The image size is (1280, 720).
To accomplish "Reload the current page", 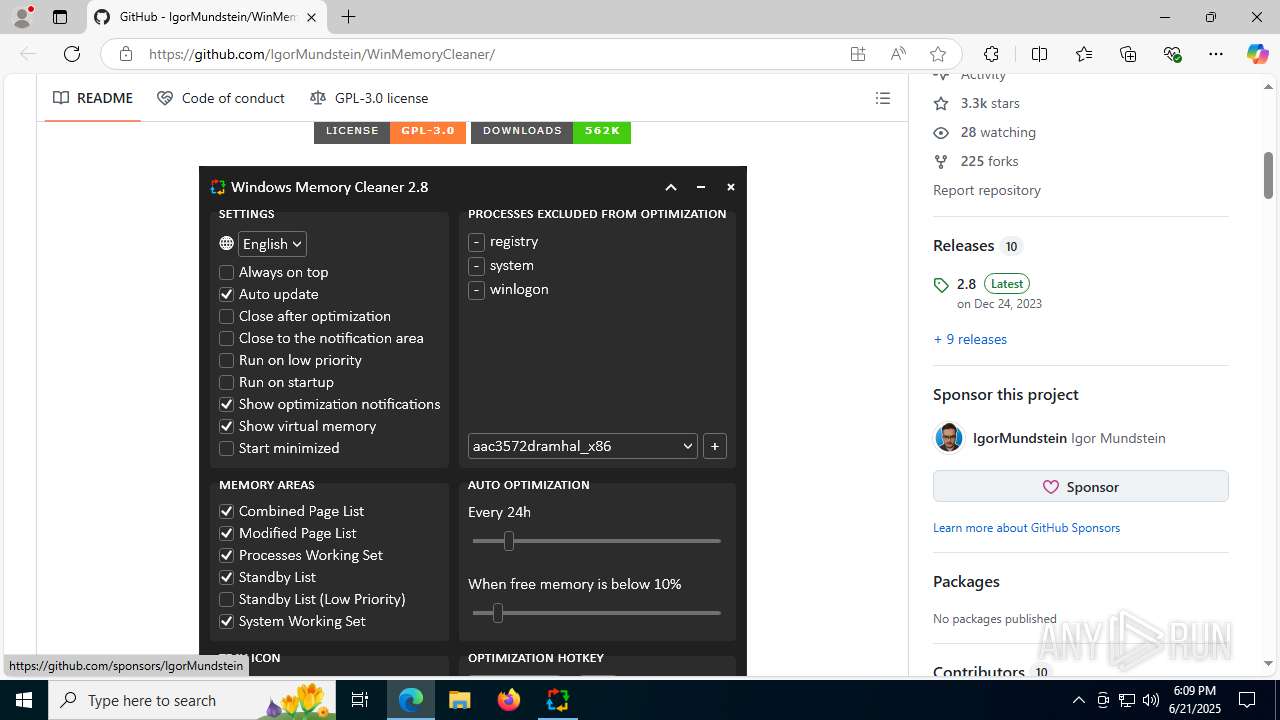I will point(72,54).
